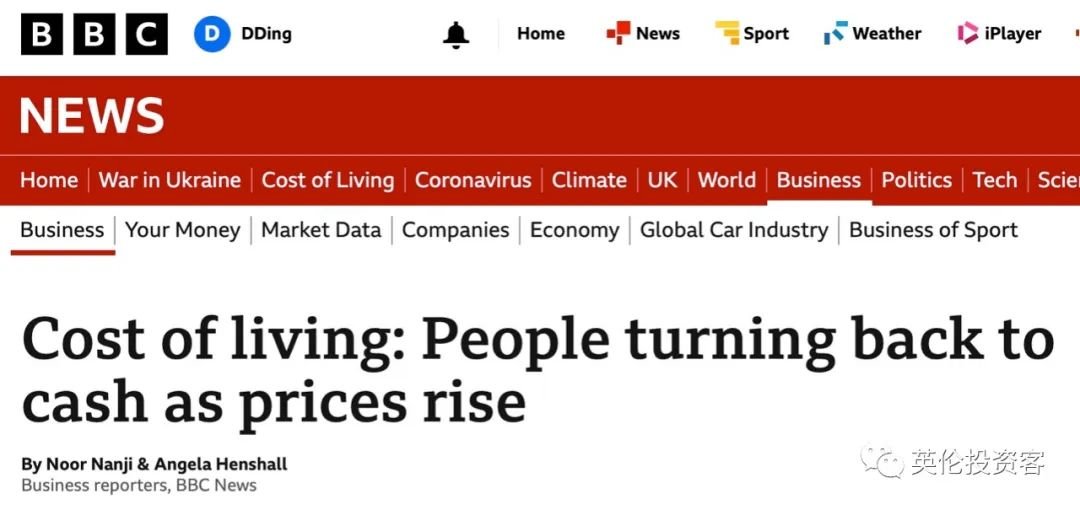Open the DDing account avatar
The image size is (1080, 510).
pos(212,34)
